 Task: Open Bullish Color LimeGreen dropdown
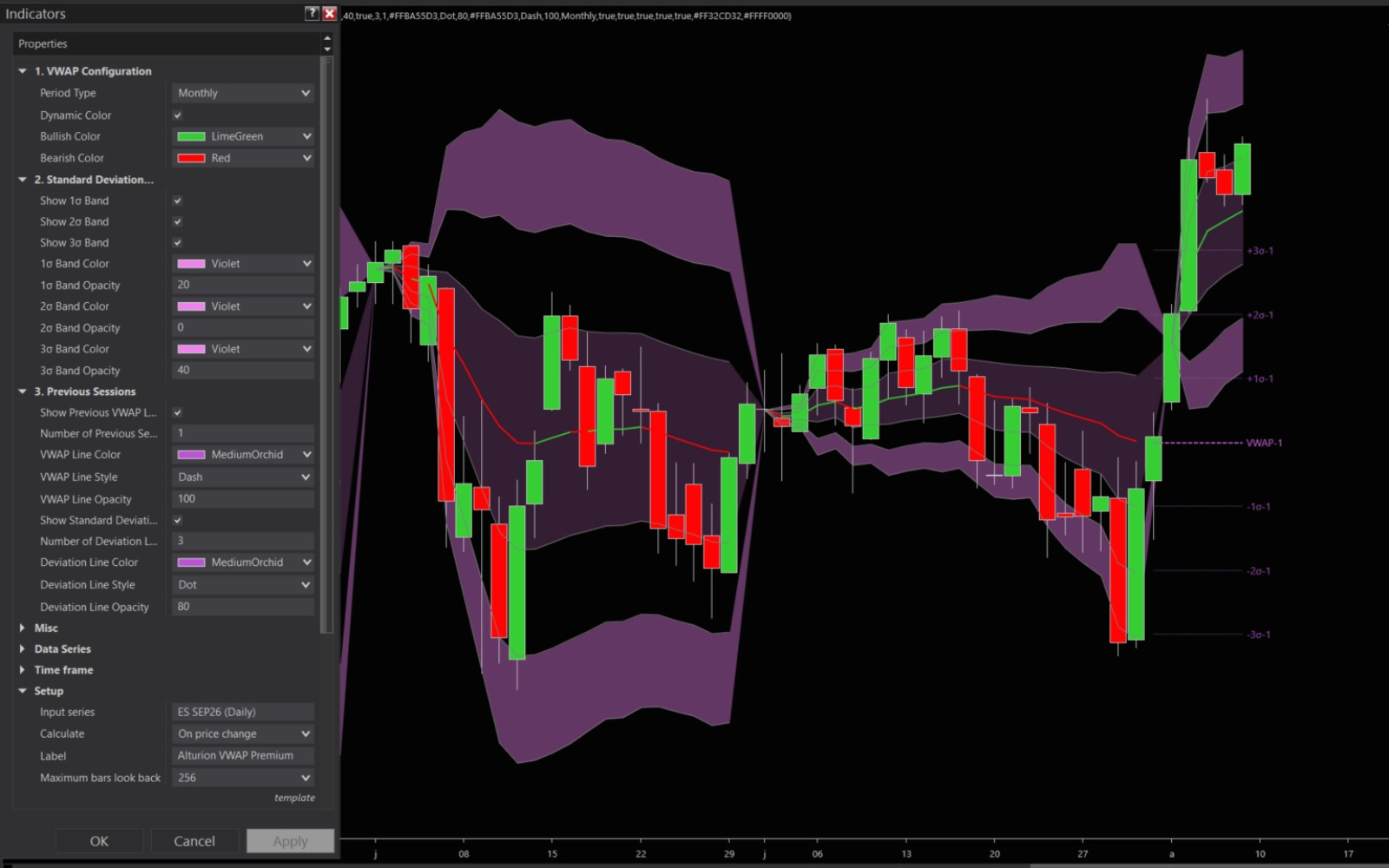click(x=243, y=136)
